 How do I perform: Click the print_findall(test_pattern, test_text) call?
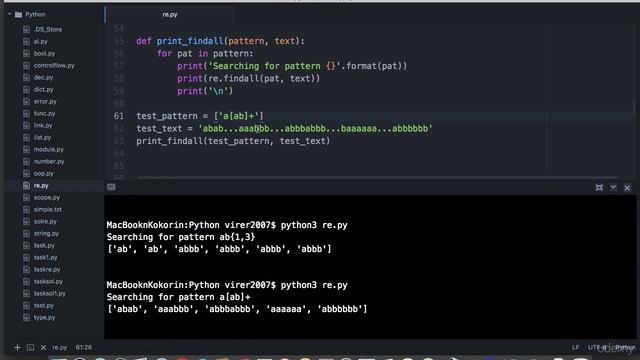point(233,141)
